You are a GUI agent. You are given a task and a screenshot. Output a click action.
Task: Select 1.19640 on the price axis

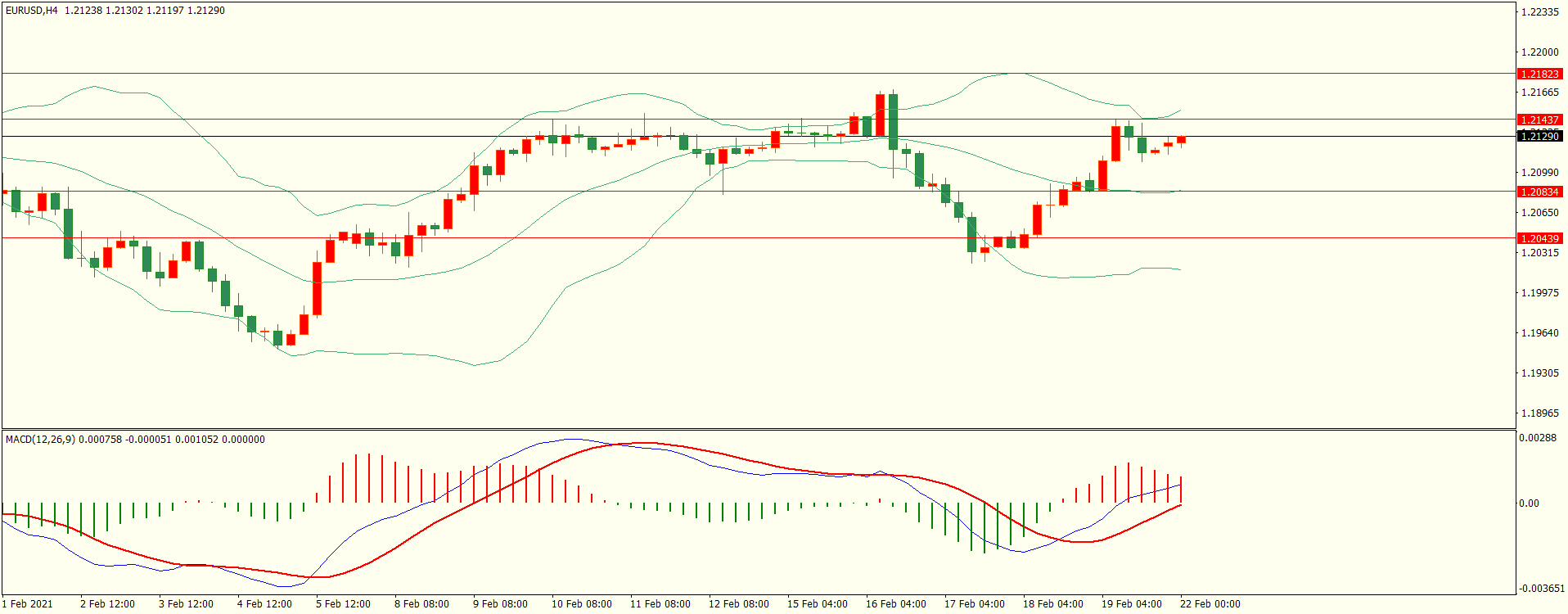pyautogui.click(x=1539, y=333)
